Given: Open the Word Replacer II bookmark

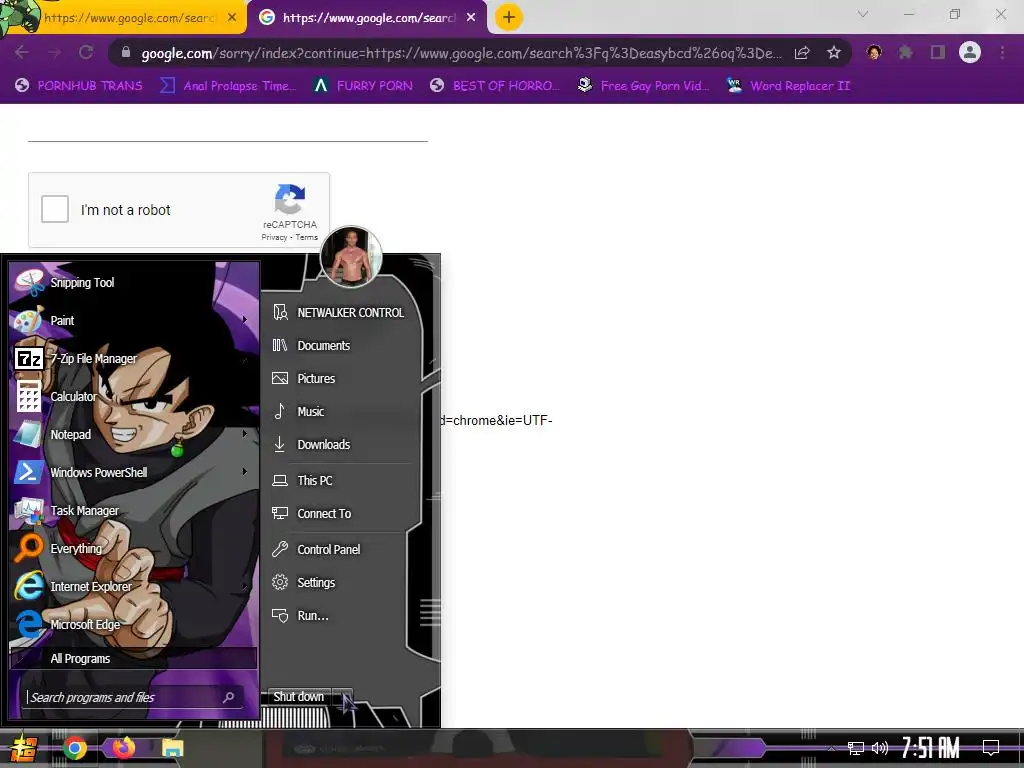Looking at the screenshot, I should (789, 86).
